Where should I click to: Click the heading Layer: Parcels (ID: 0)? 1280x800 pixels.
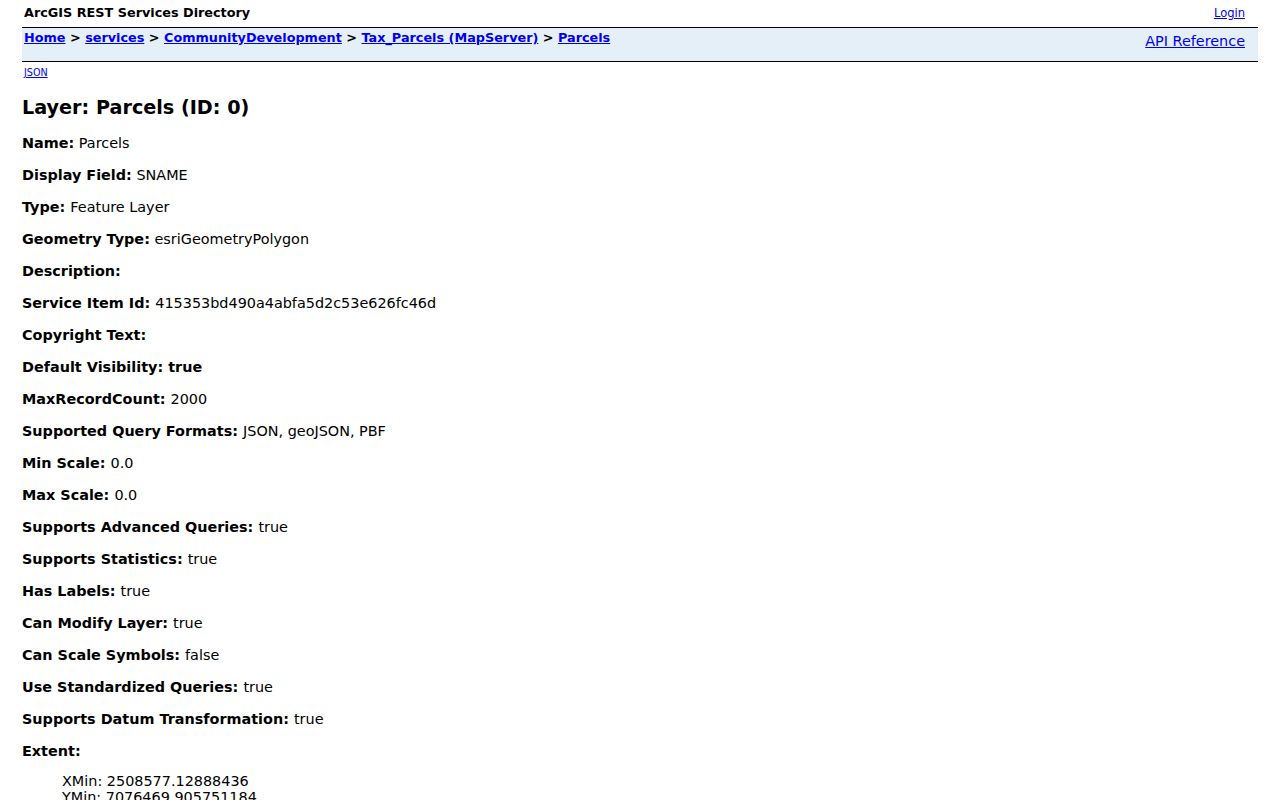[136, 107]
